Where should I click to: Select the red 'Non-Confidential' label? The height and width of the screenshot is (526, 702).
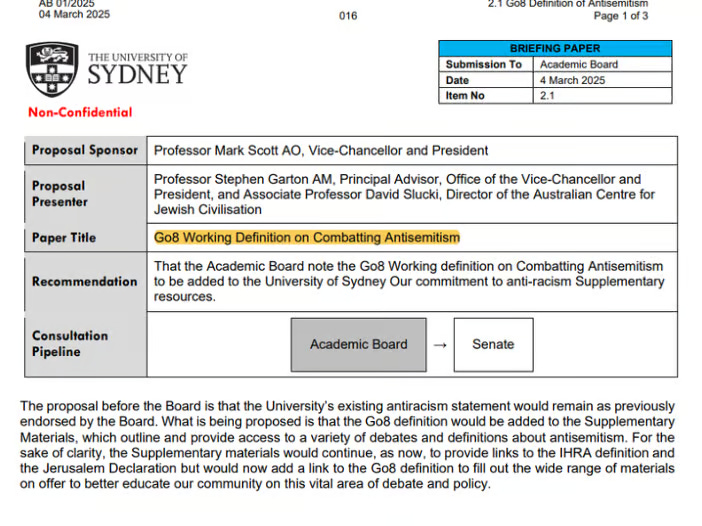[x=80, y=112]
